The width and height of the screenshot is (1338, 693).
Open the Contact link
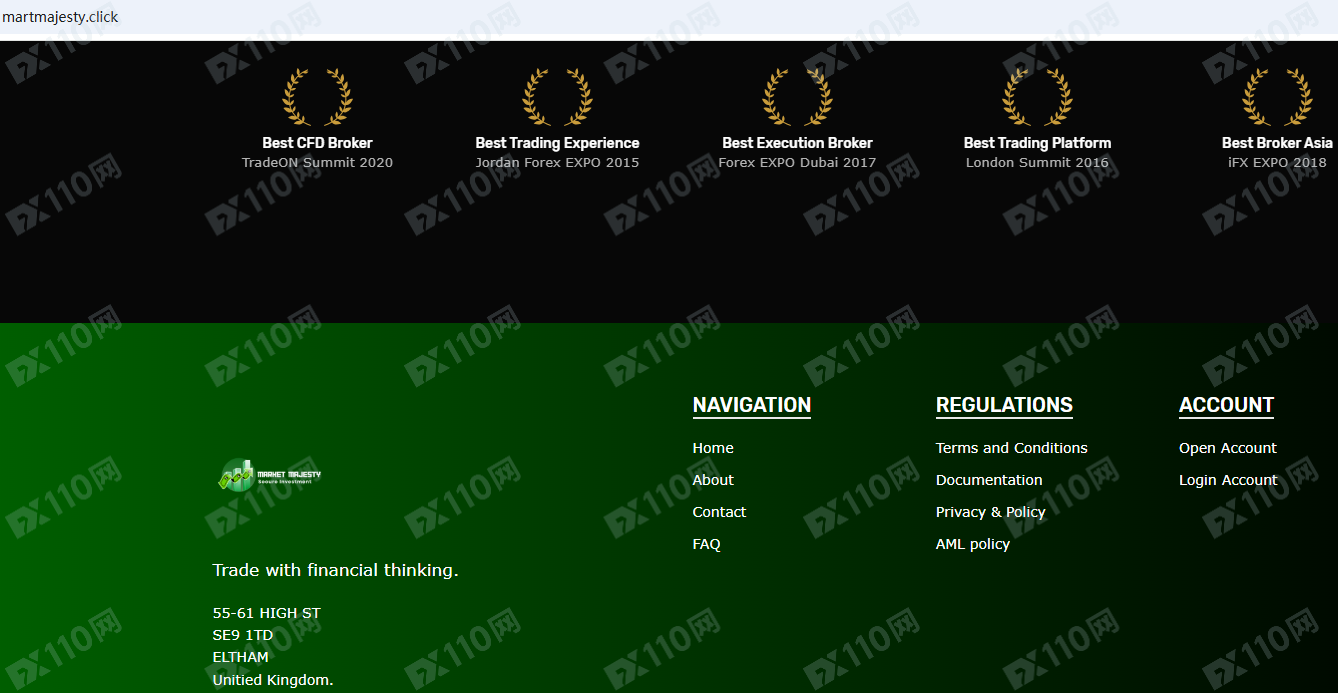[719, 512]
